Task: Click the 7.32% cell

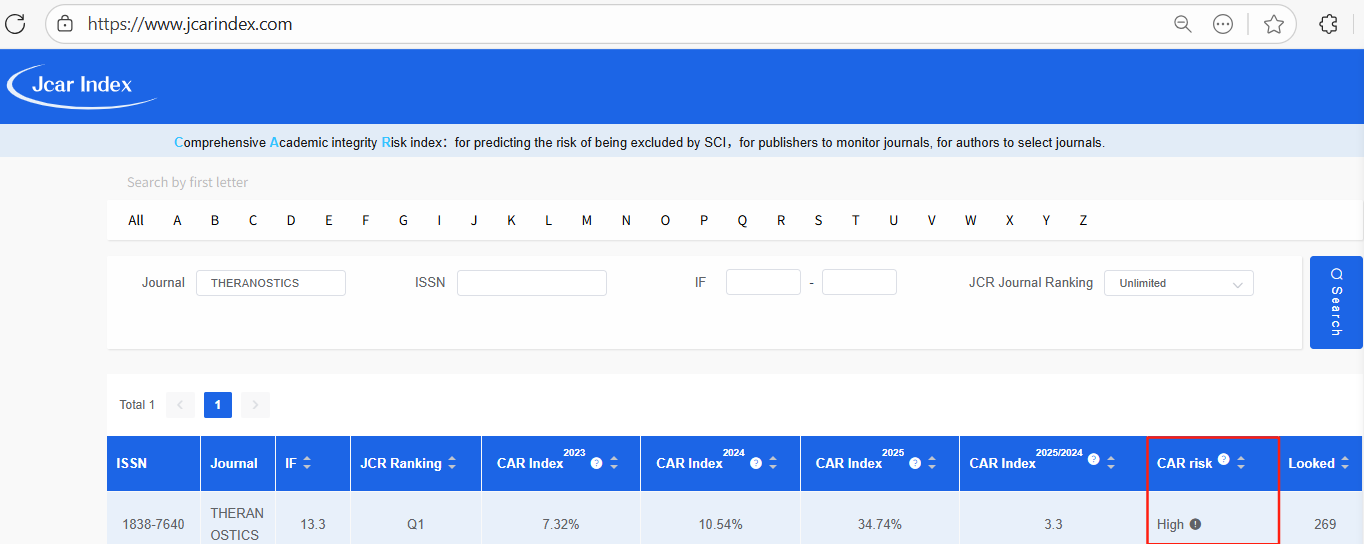Action: (561, 524)
